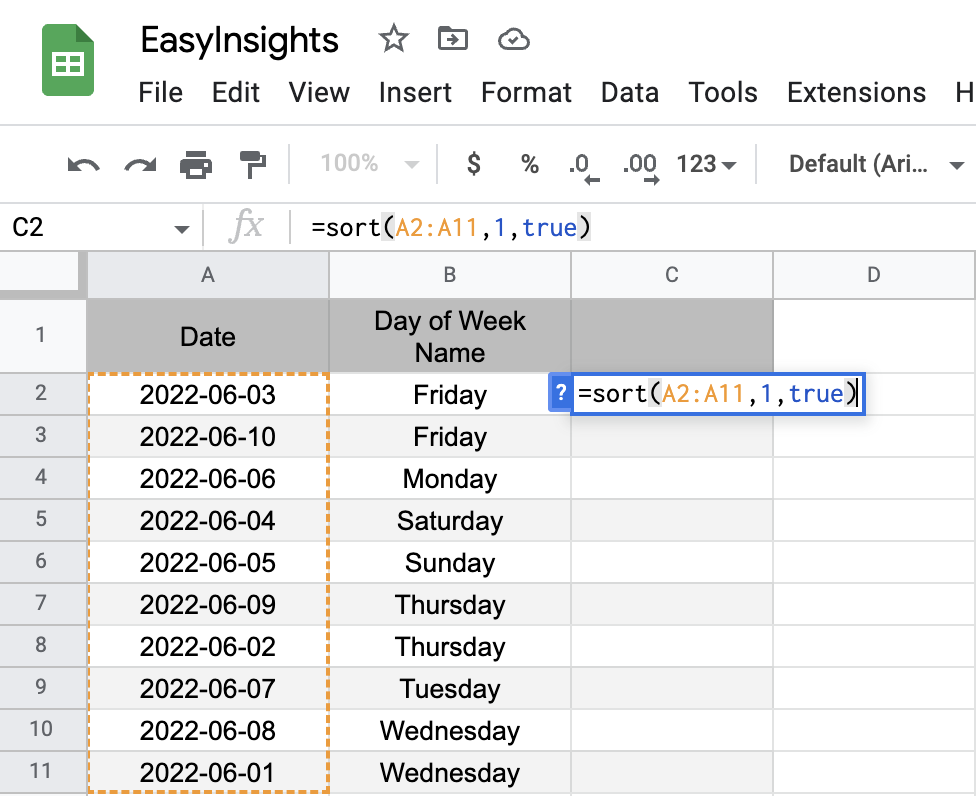Screen dimensions: 976x796
Task: Open the Format menu
Action: pyautogui.click(x=526, y=93)
